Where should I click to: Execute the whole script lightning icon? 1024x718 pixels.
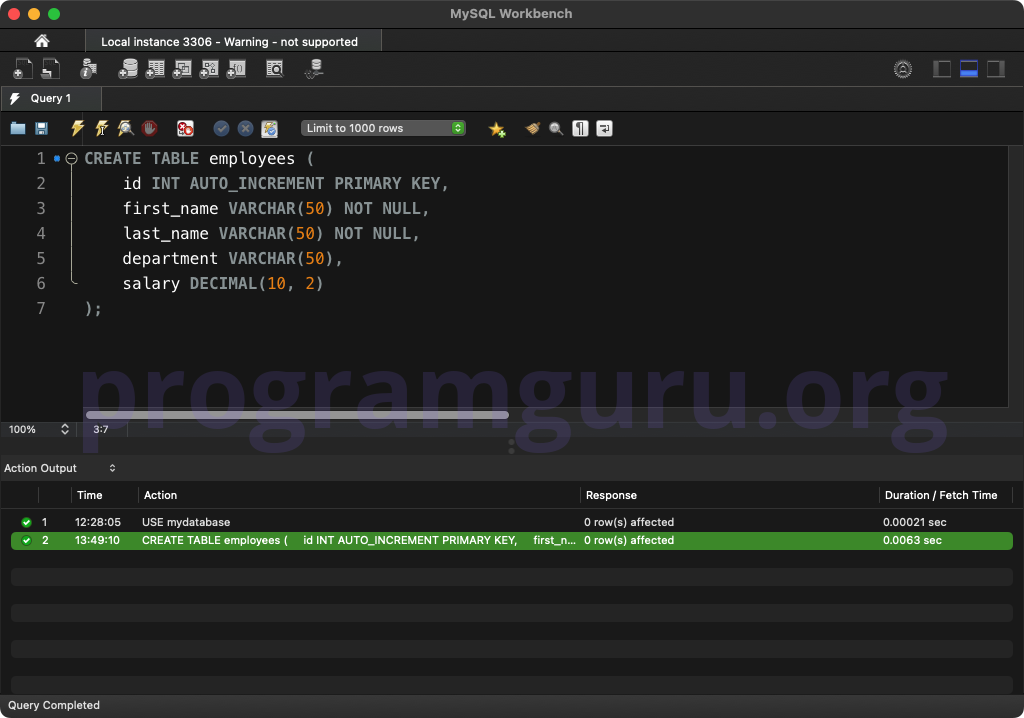click(78, 128)
